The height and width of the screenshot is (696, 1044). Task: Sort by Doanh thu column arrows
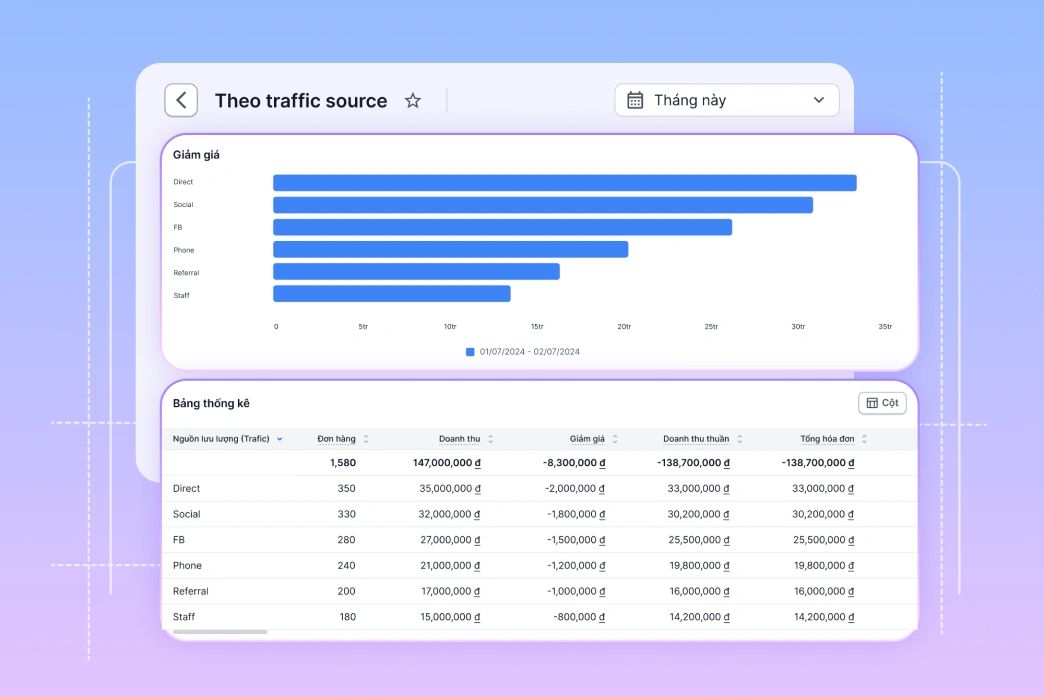[490, 439]
